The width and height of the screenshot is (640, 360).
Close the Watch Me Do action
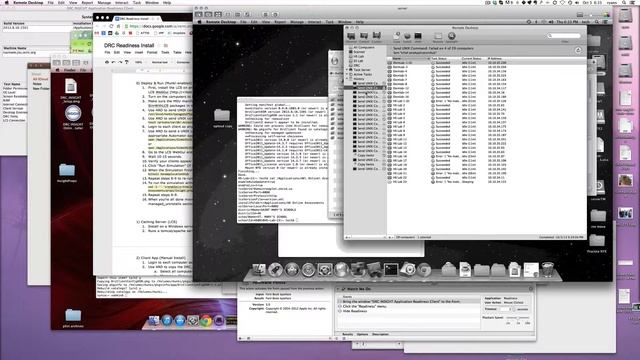(531, 289)
